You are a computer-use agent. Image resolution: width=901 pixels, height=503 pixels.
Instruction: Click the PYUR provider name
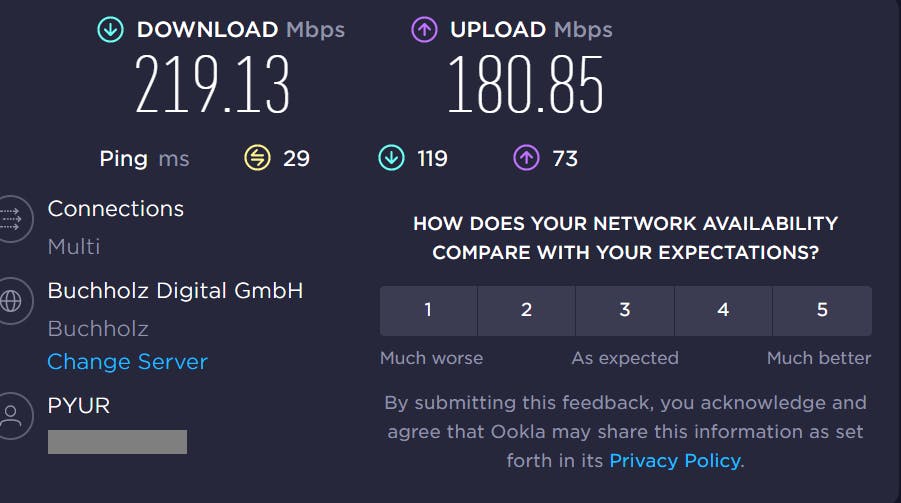79,405
